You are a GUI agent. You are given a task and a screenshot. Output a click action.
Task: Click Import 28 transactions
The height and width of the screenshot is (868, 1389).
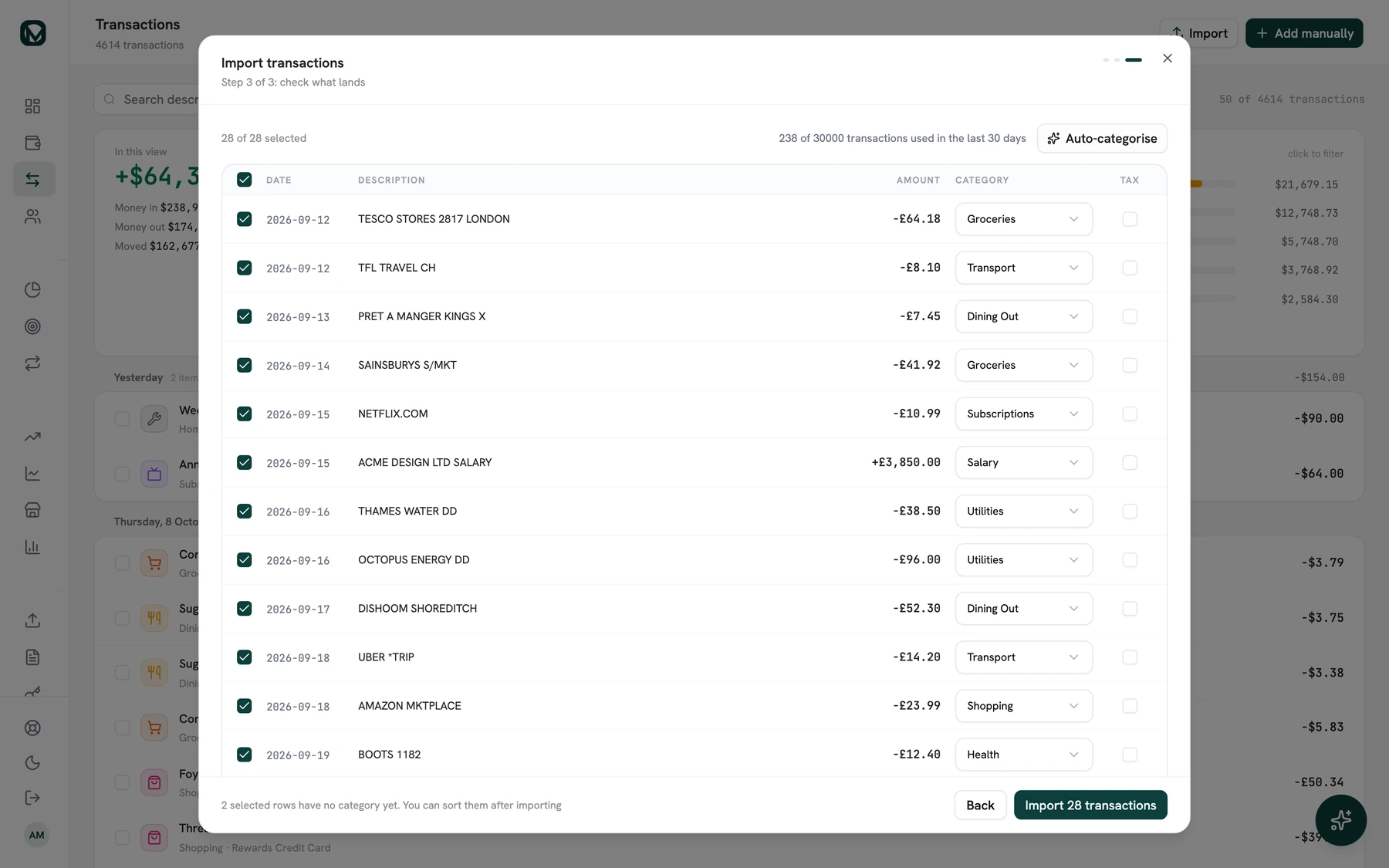click(x=1090, y=805)
